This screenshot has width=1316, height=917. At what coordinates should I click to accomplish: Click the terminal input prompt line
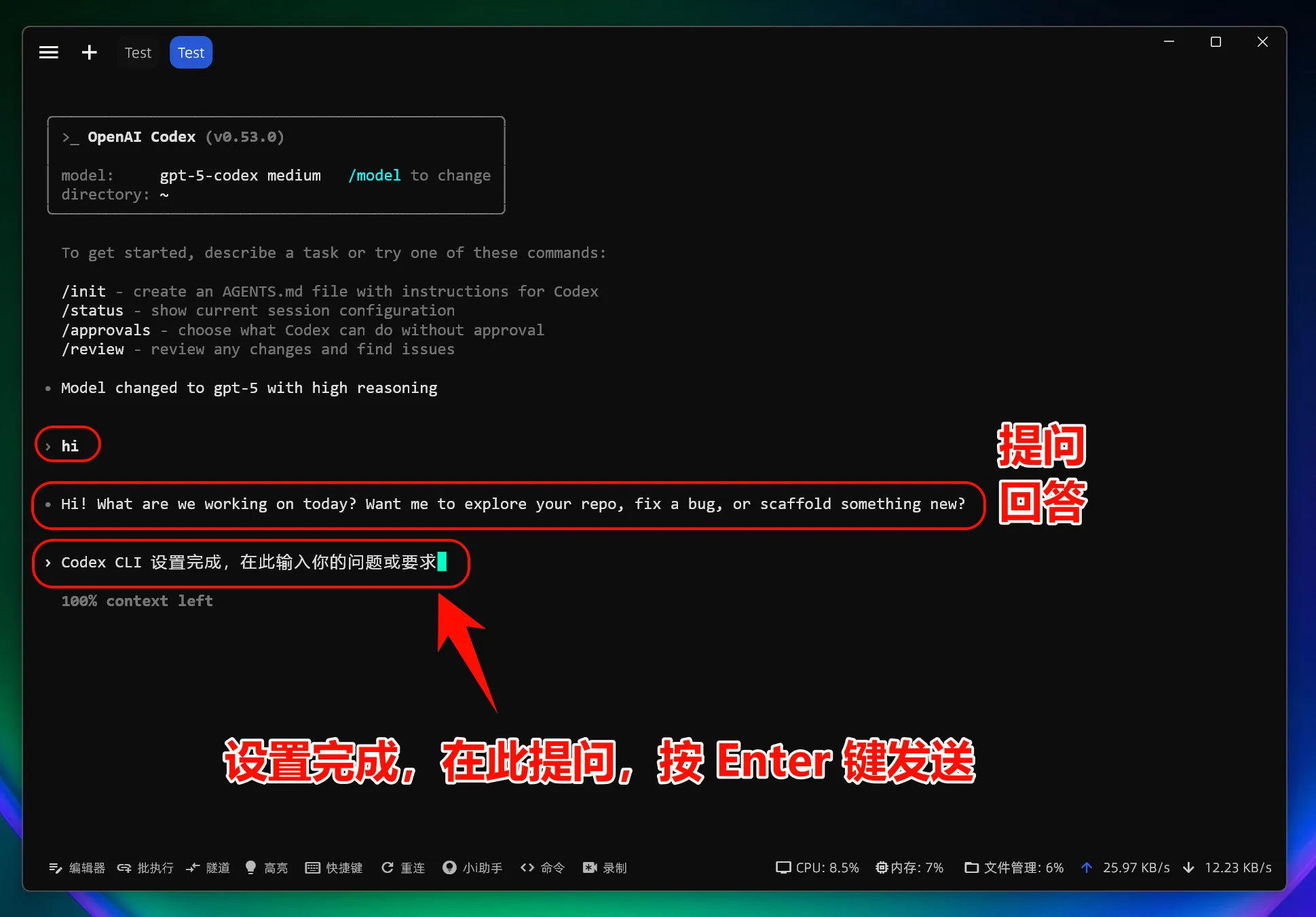[x=251, y=563]
